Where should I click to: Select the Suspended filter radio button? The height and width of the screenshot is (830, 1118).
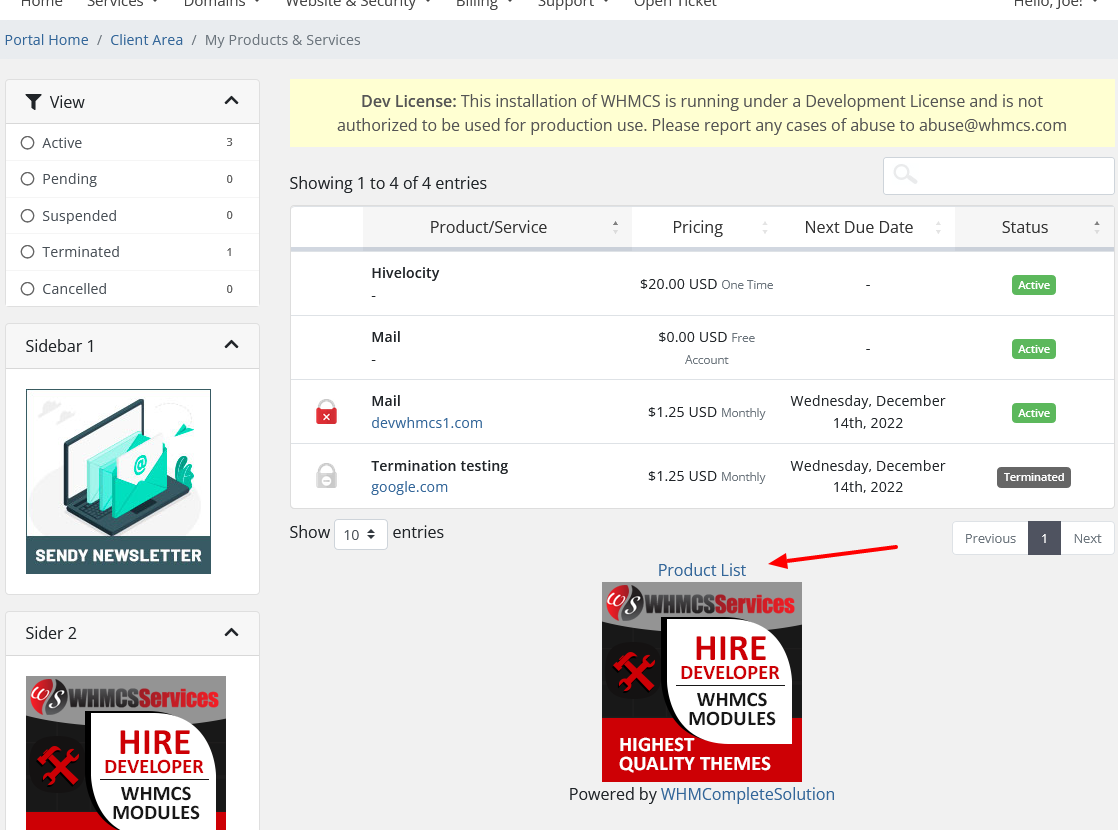(x=28, y=215)
